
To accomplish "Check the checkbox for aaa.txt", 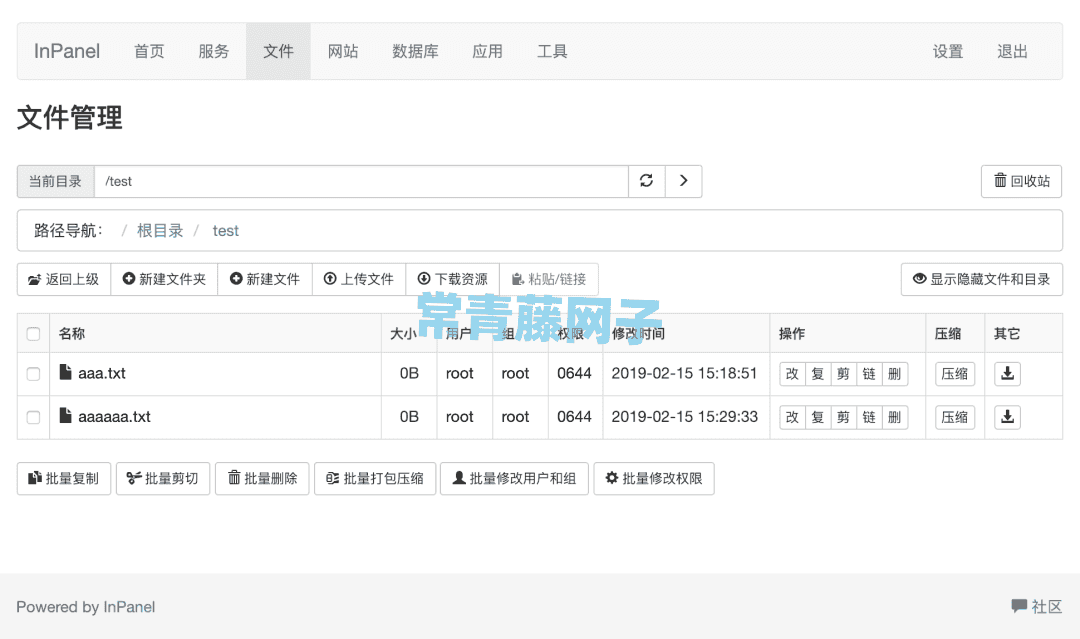I will coord(33,373).
